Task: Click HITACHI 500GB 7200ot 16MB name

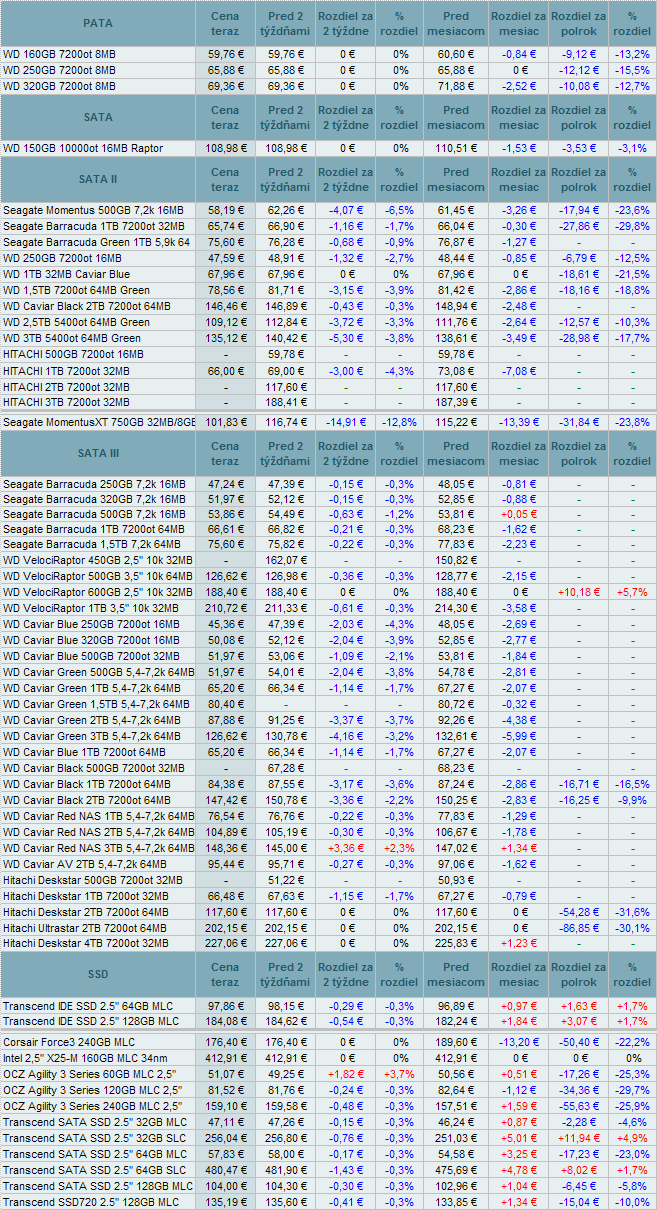Action: pos(72,354)
